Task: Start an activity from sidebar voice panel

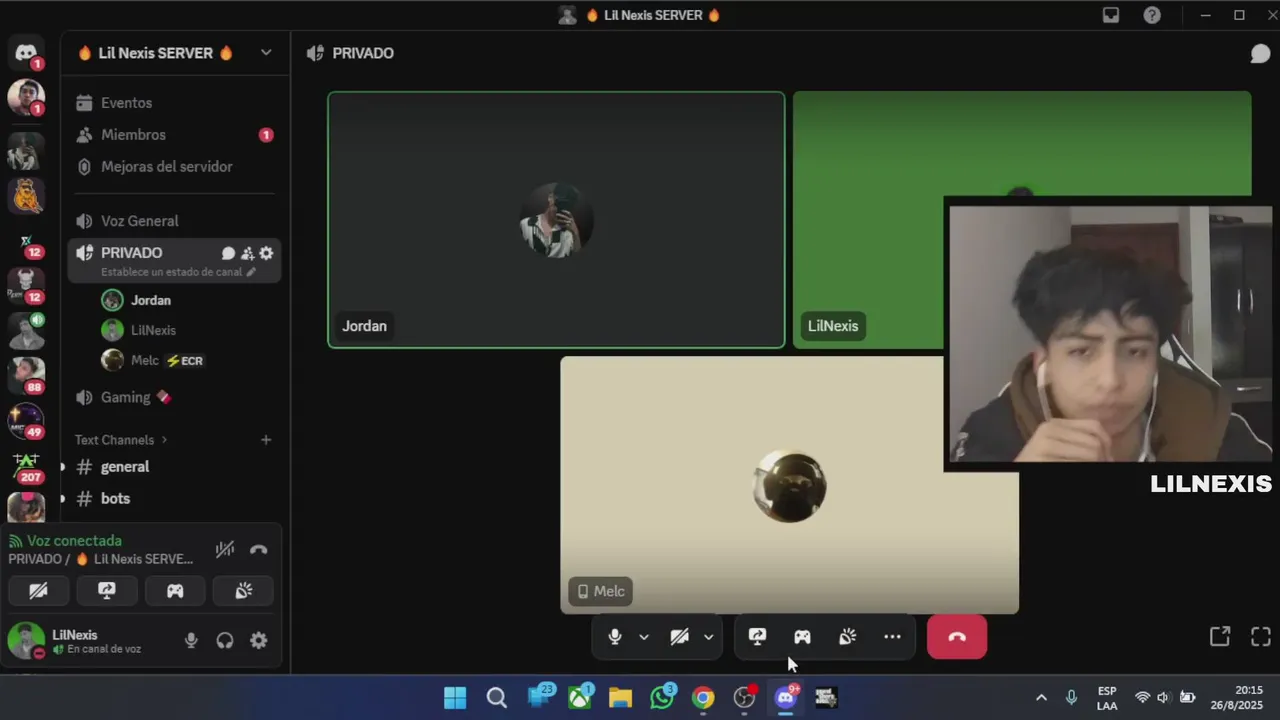Action: coord(175,591)
